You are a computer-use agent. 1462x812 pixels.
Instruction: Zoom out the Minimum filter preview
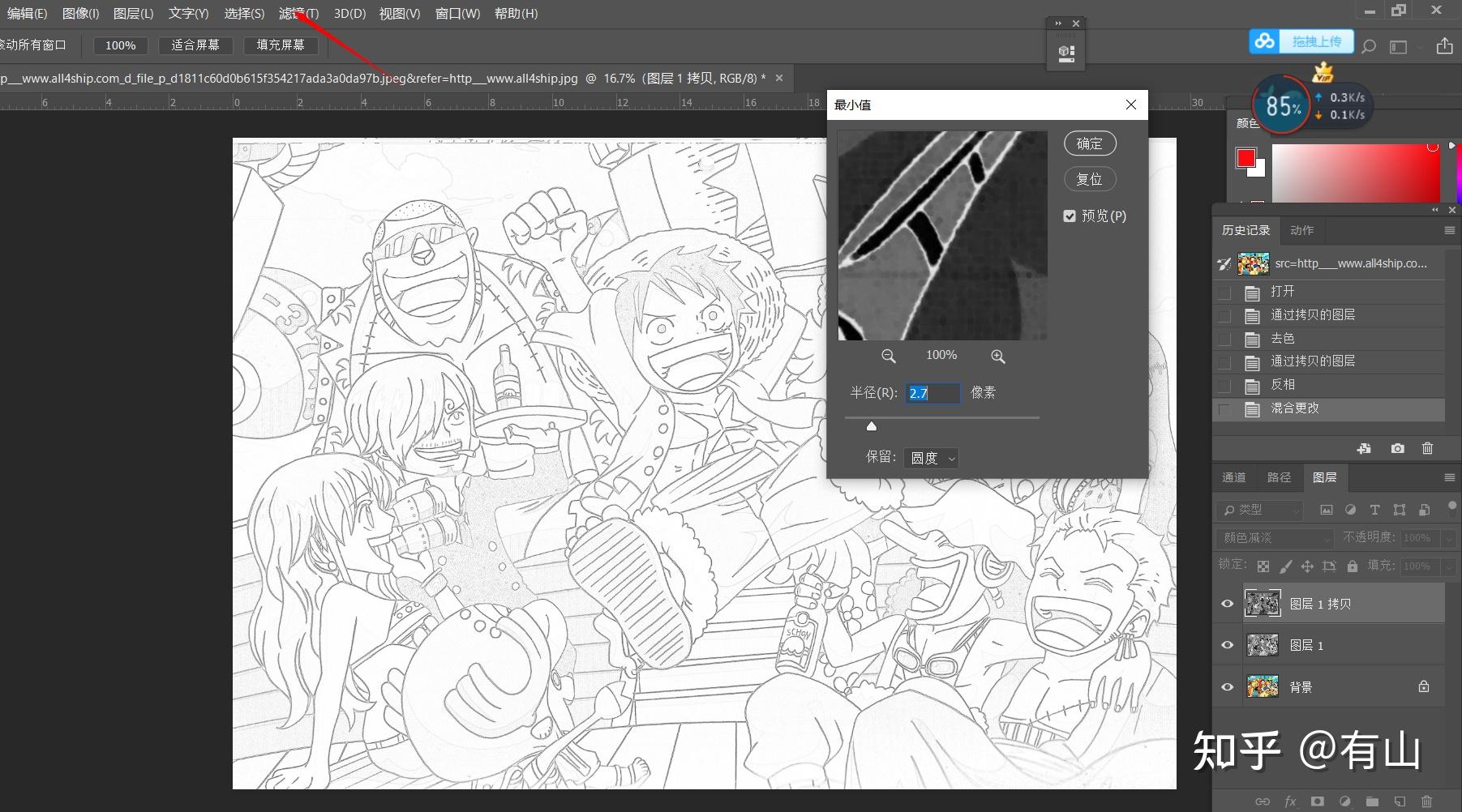889,356
